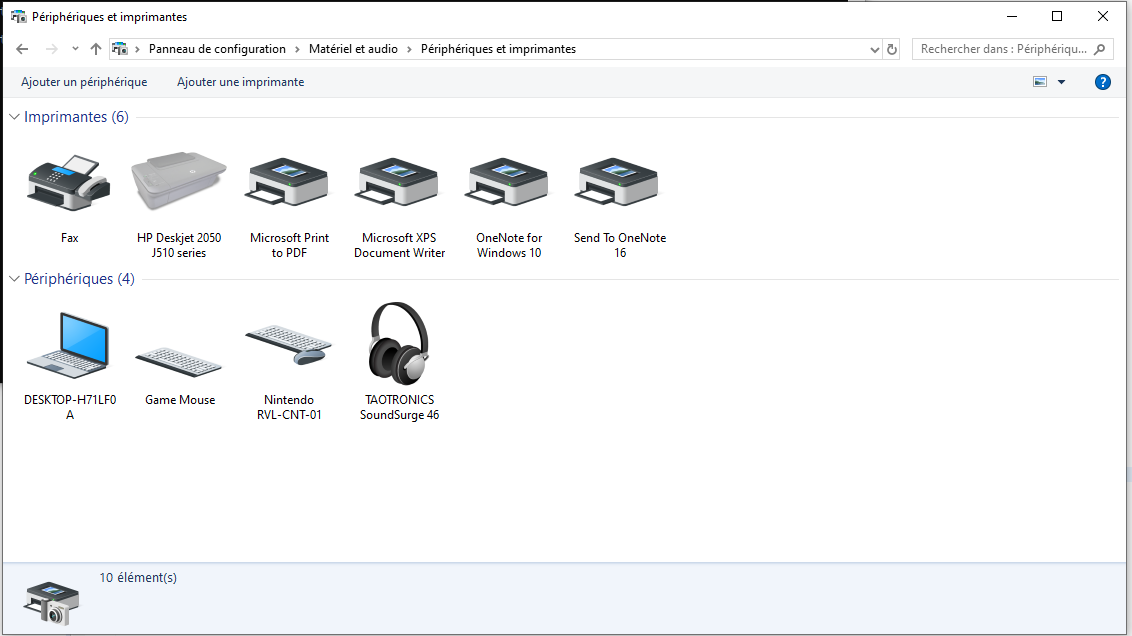1132x636 pixels.
Task: Select the HP Deskjet 2050 J510 printer
Action: click(179, 183)
